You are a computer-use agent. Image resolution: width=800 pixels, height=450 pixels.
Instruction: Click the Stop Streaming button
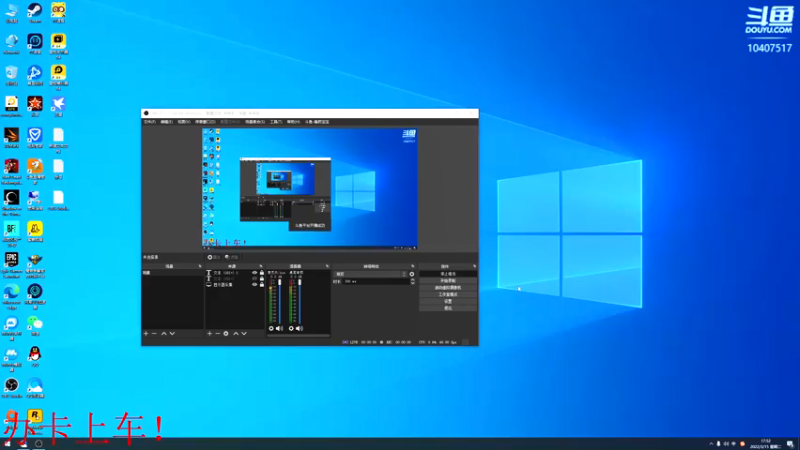point(448,274)
